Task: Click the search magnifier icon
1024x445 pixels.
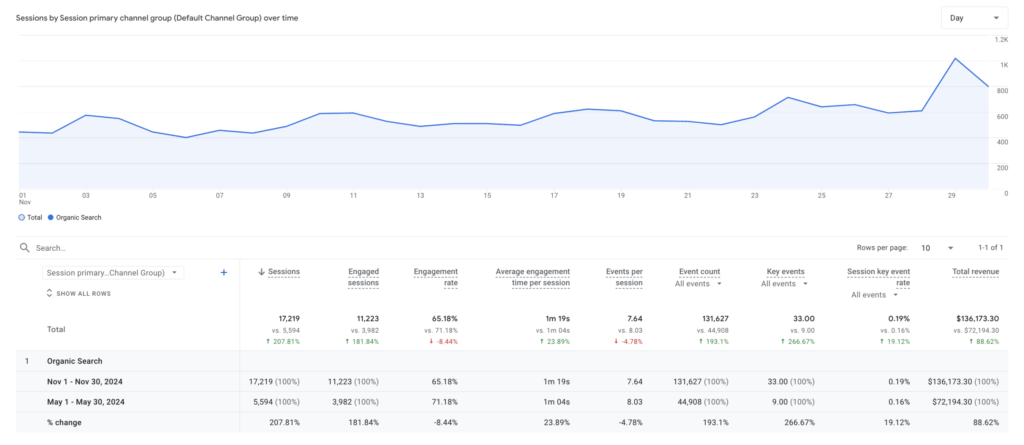Action: pos(25,247)
